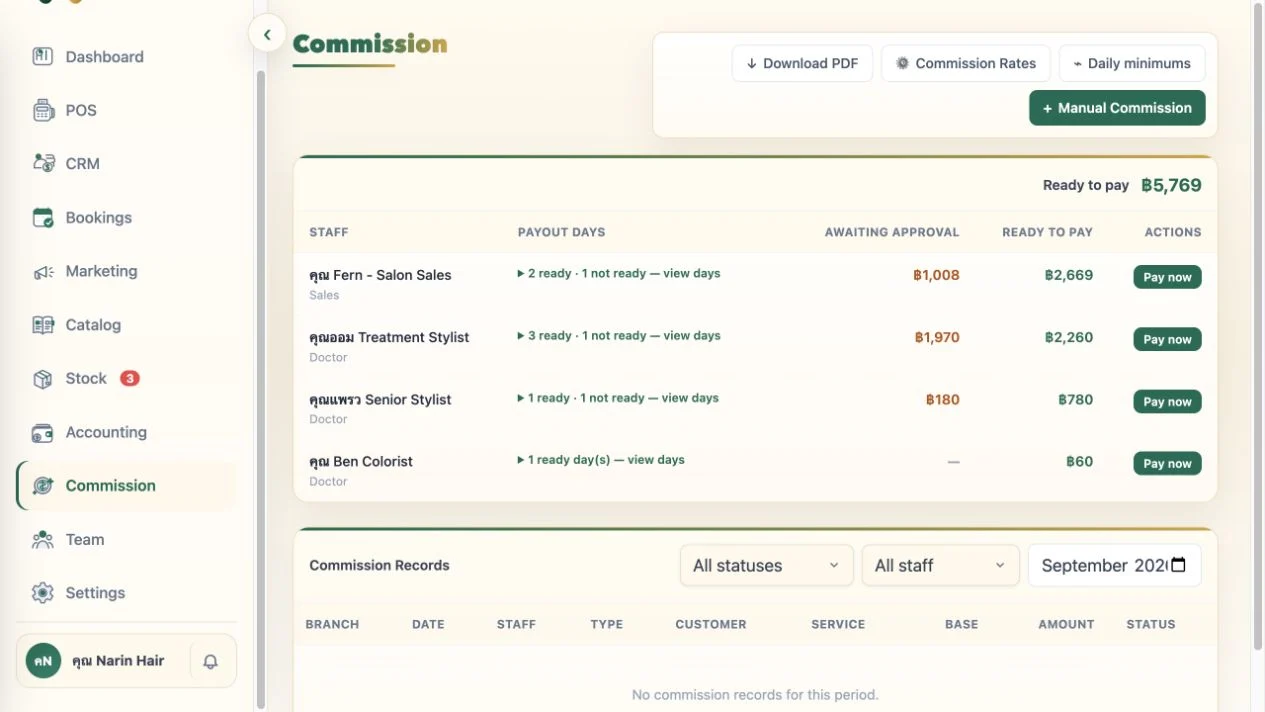Click the STATUS column header in records
The width and height of the screenshot is (1265, 712).
click(x=1151, y=624)
